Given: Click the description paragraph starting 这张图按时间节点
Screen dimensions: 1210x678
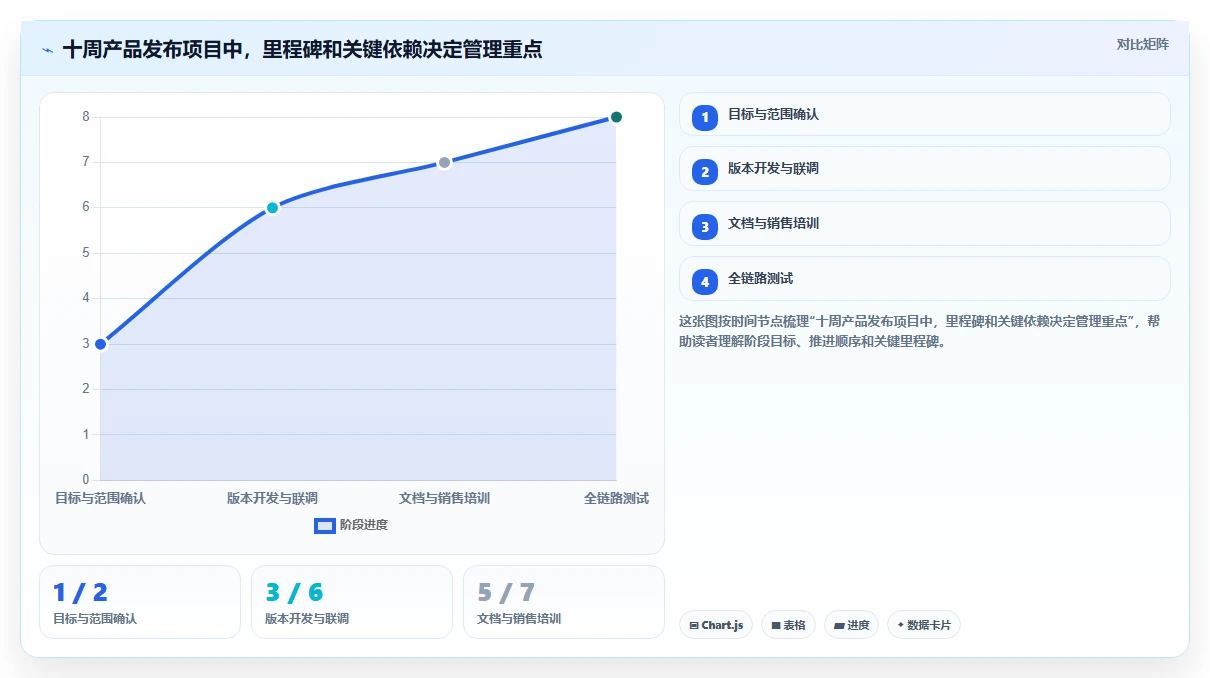Looking at the screenshot, I should click(920, 331).
